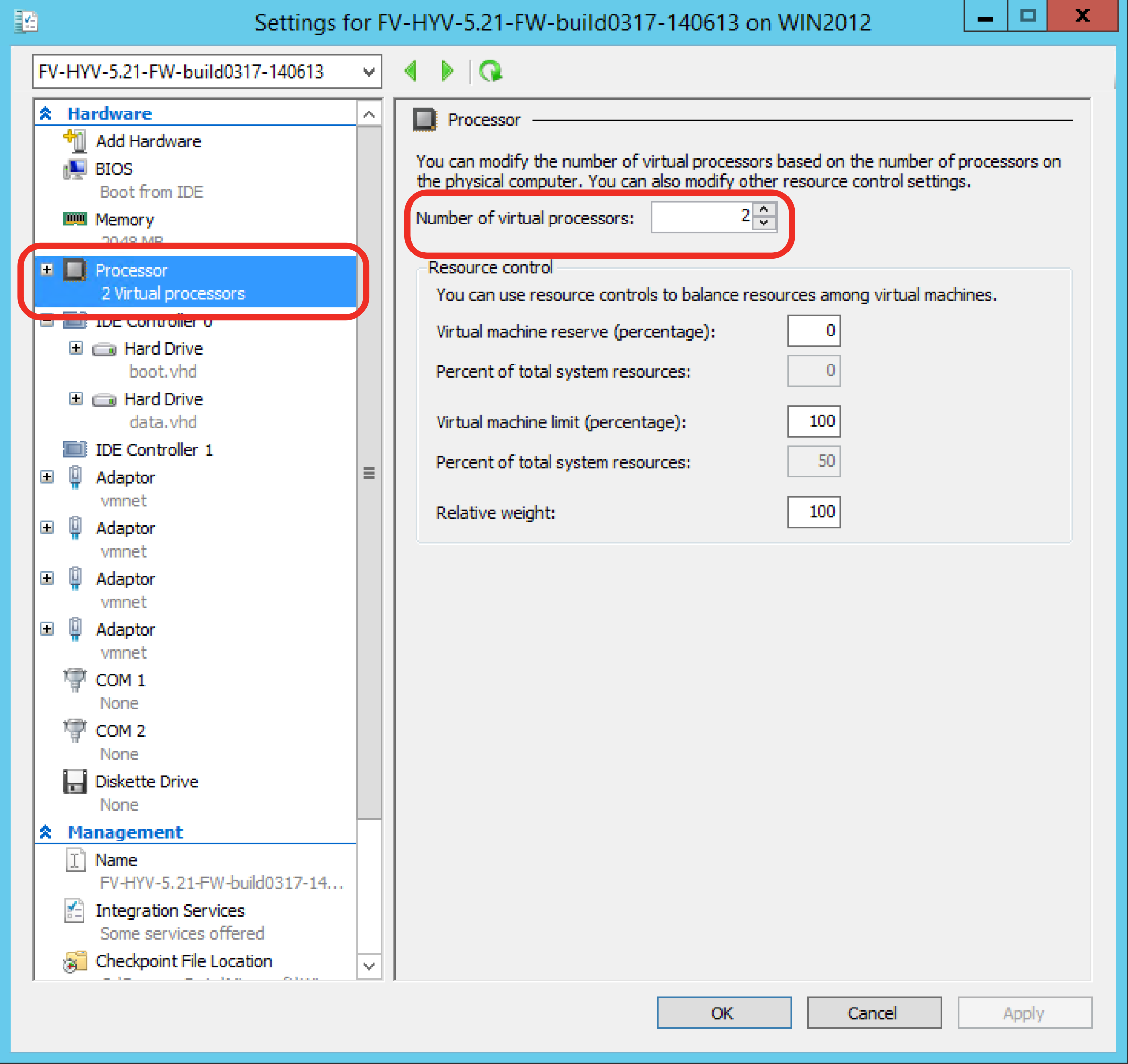Image resolution: width=1128 pixels, height=1064 pixels.
Task: Collapse the Management section
Action: click(x=45, y=832)
